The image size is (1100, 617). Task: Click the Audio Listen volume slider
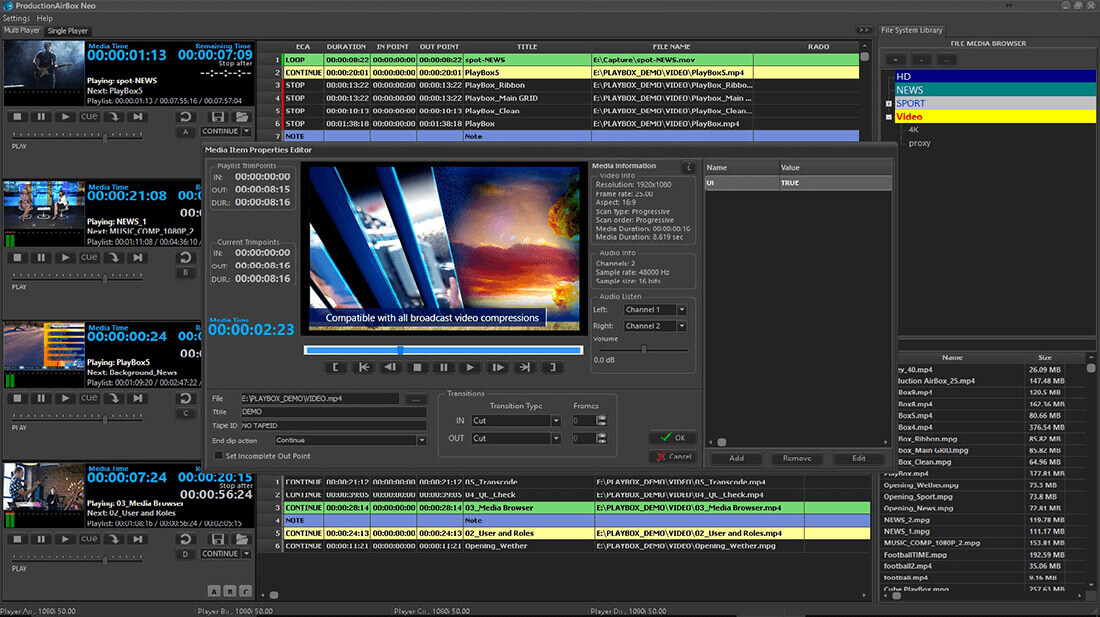coord(641,349)
